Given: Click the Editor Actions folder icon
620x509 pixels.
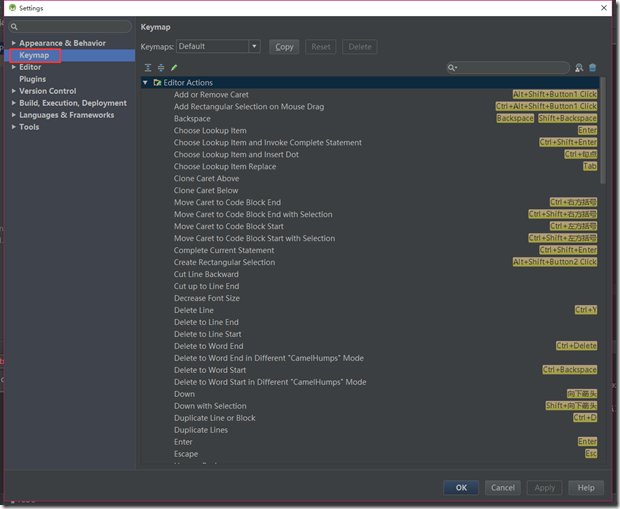Looking at the screenshot, I should 157,83.
